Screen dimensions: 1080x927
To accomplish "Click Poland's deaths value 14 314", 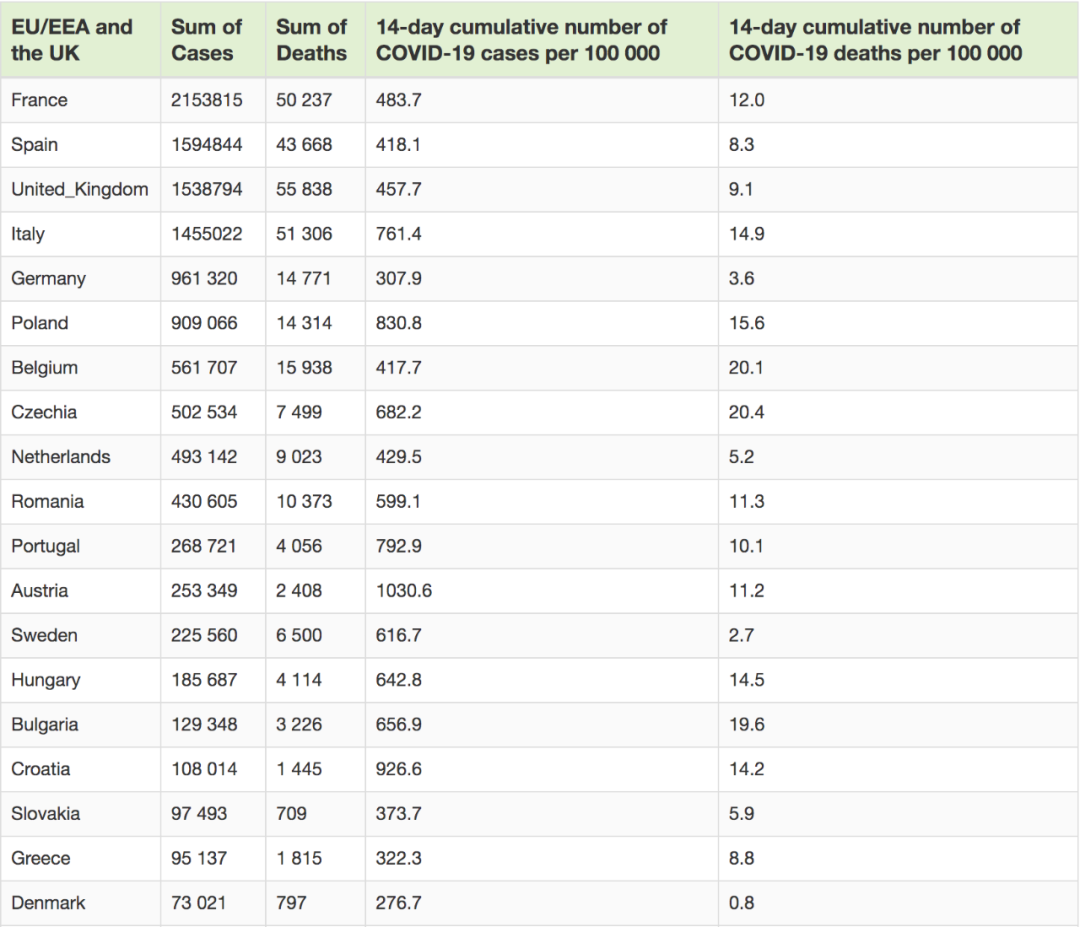I will pos(304,323).
